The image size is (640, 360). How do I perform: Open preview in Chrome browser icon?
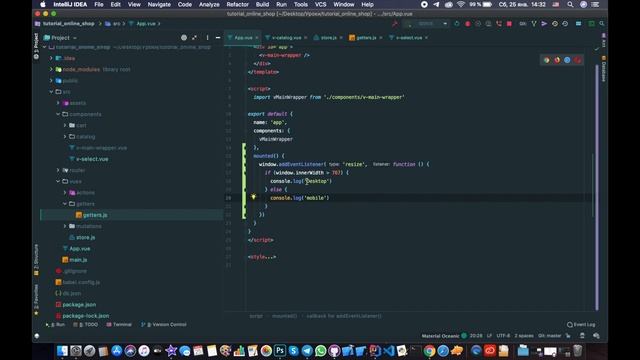pos(547,60)
